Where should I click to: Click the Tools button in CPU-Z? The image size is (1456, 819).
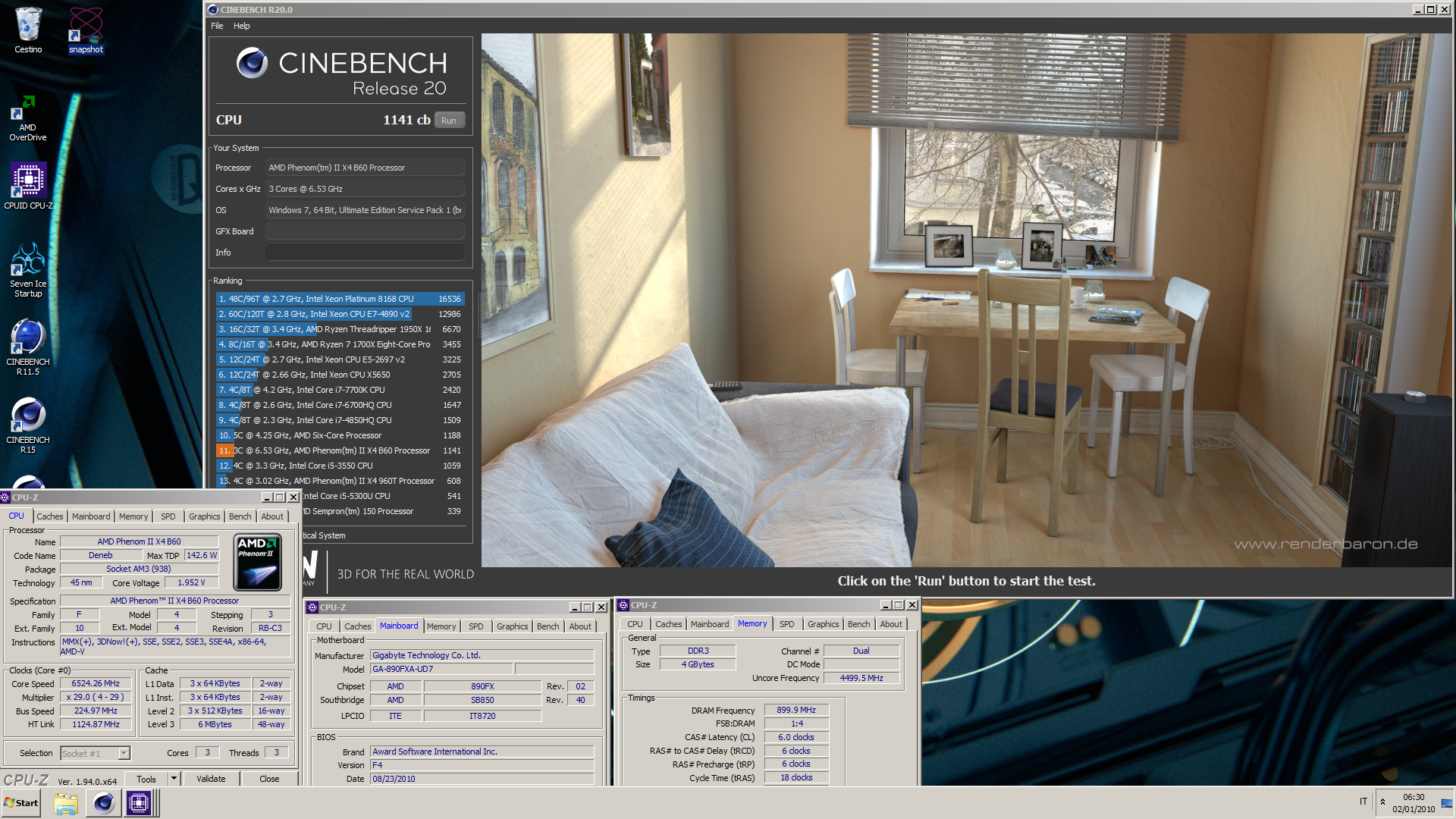[146, 779]
